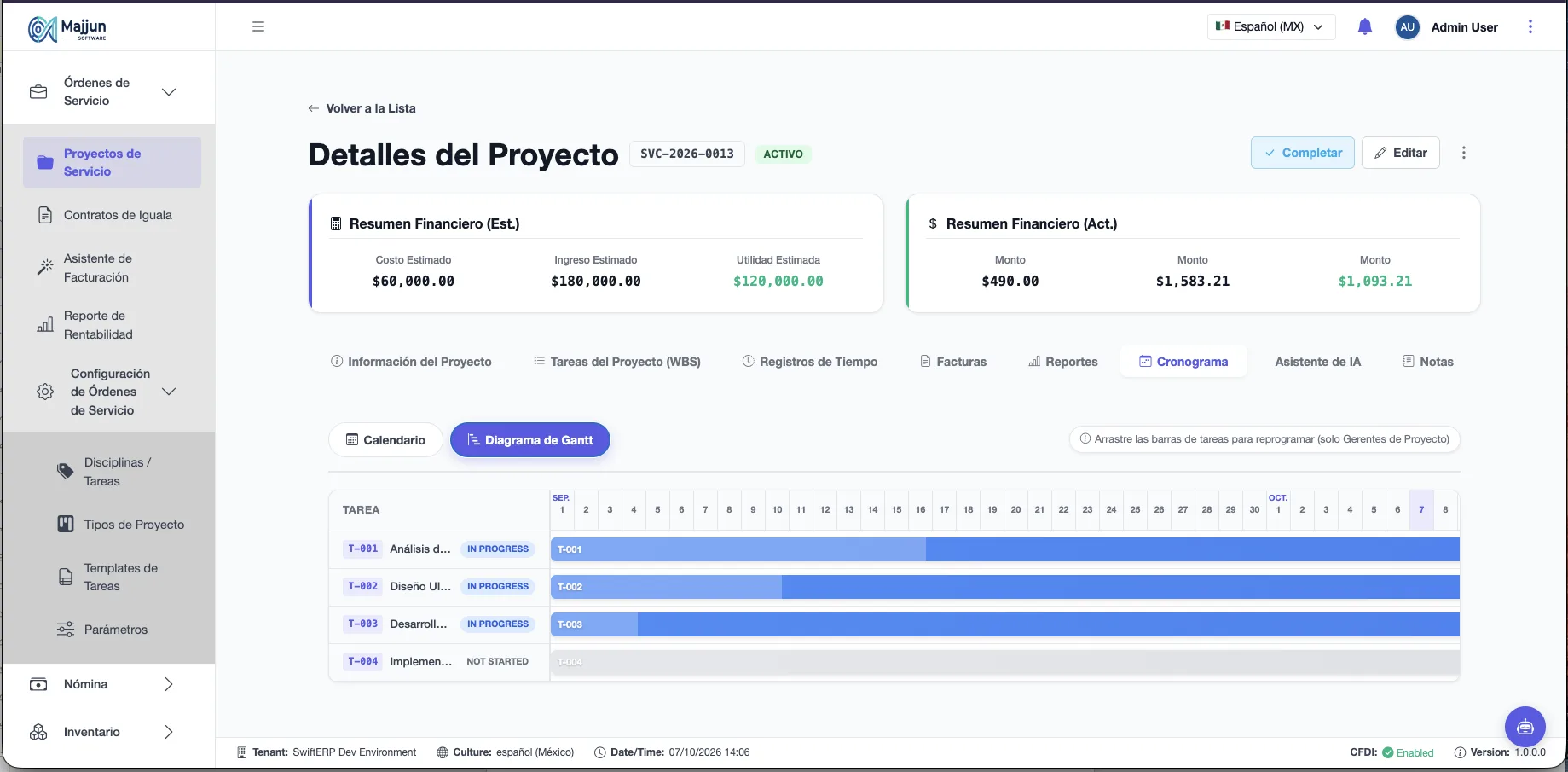Click the Inventario boxes icon
Screen dimensions: 1568x772
coord(38,732)
